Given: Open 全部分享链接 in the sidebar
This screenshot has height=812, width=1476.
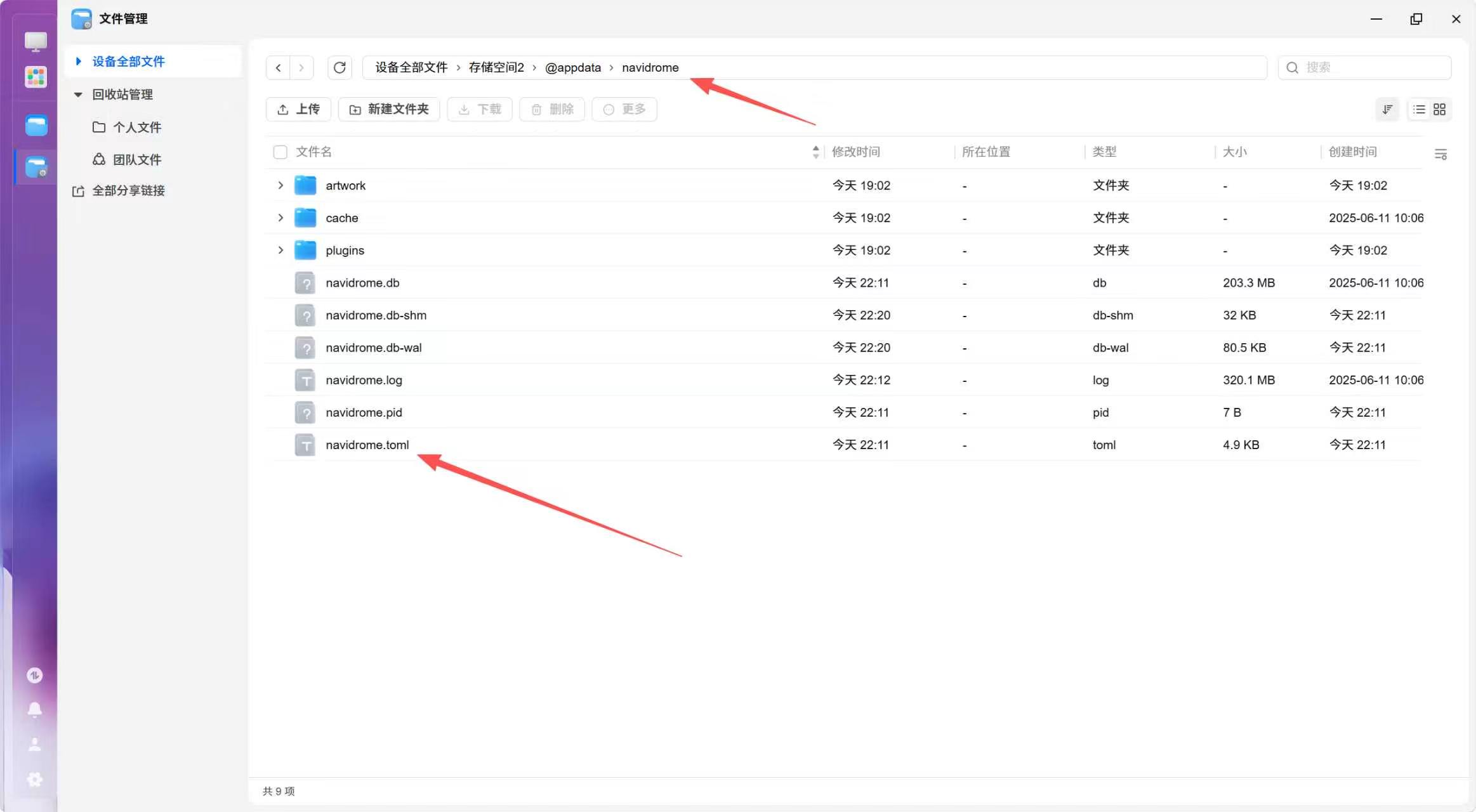Looking at the screenshot, I should [128, 190].
